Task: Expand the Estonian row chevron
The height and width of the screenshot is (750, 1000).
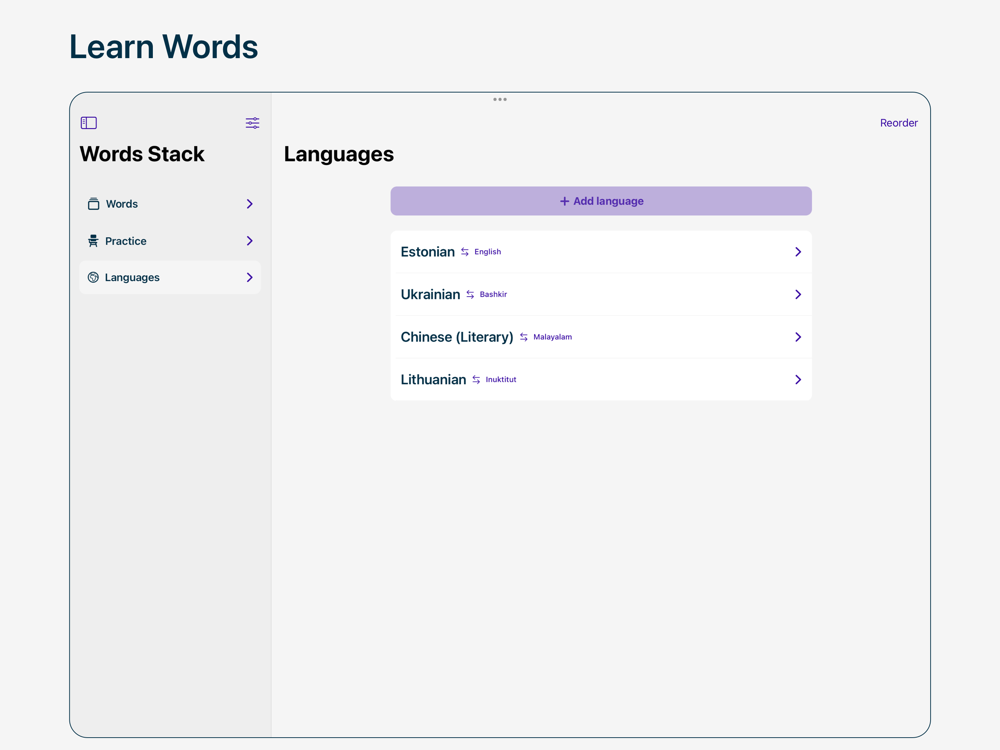Action: pyautogui.click(x=798, y=252)
